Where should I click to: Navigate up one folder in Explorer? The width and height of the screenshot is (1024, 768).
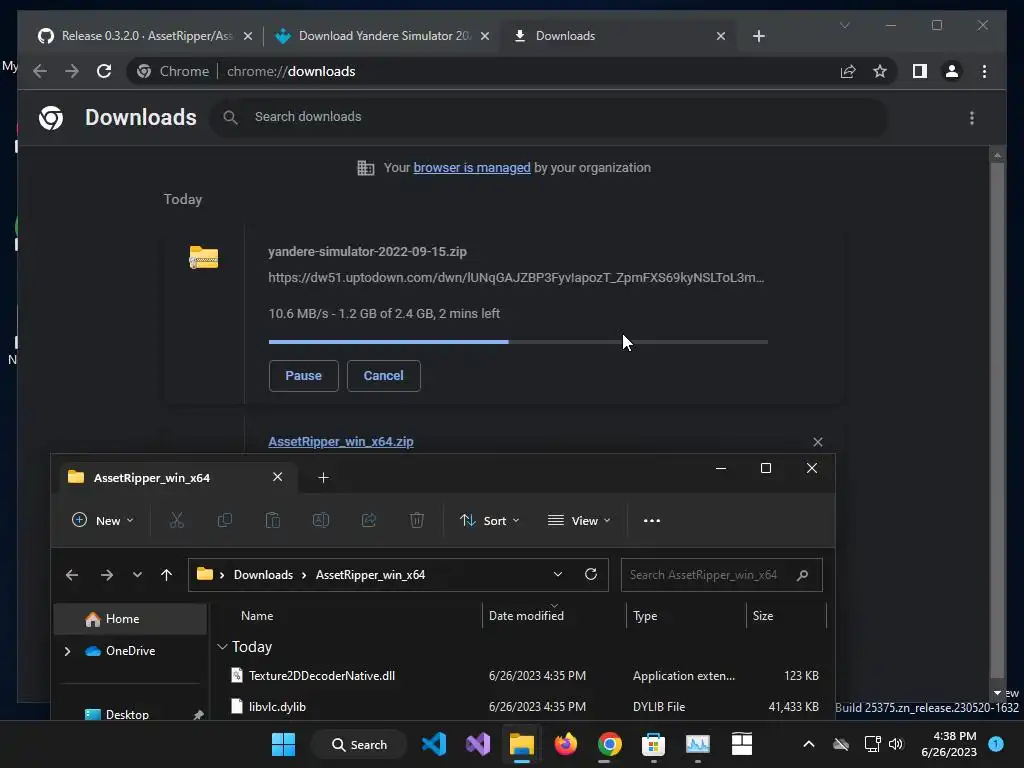coord(167,575)
